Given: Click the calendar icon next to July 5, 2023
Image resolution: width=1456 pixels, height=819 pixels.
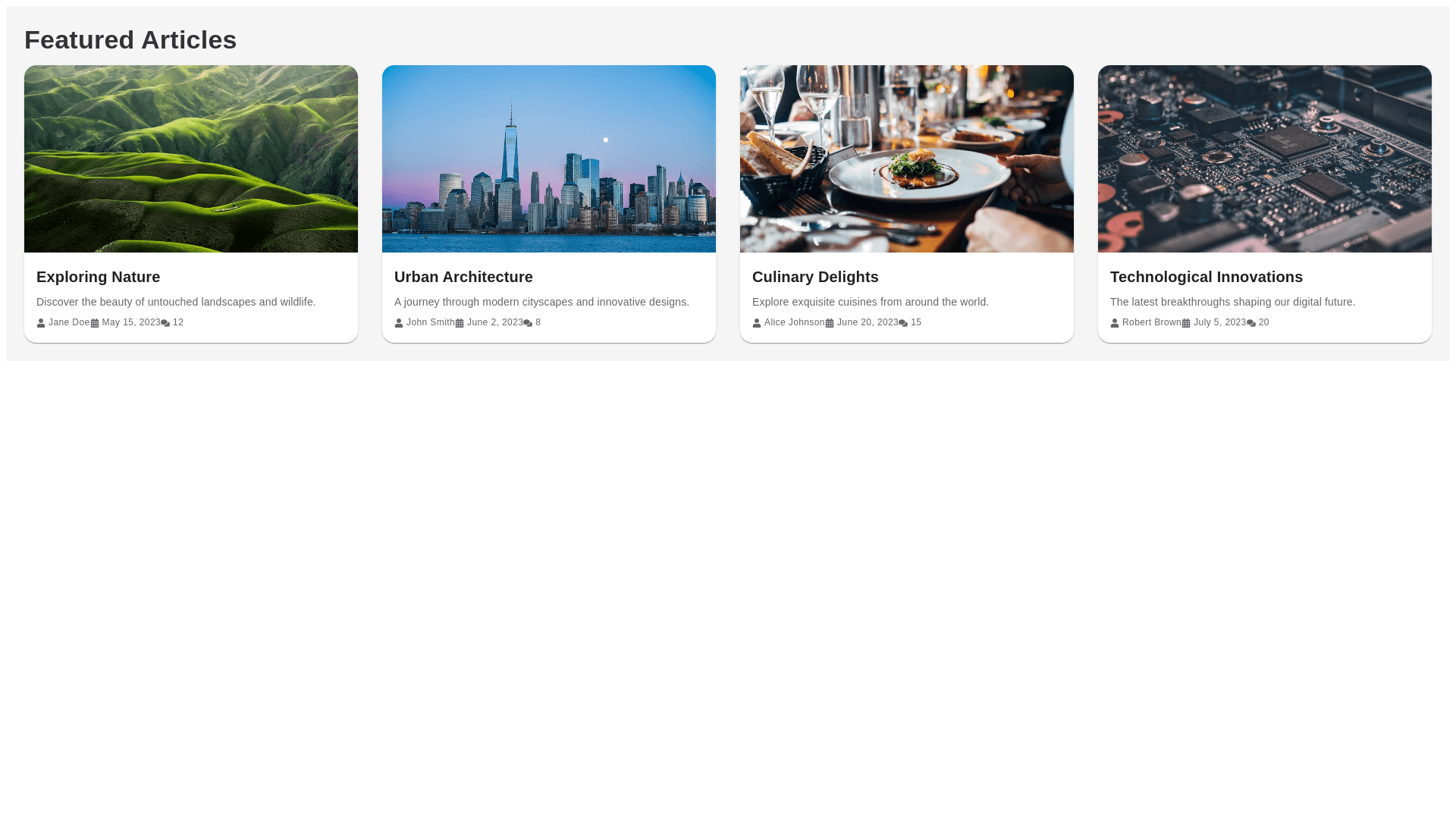Looking at the screenshot, I should tap(1186, 323).
